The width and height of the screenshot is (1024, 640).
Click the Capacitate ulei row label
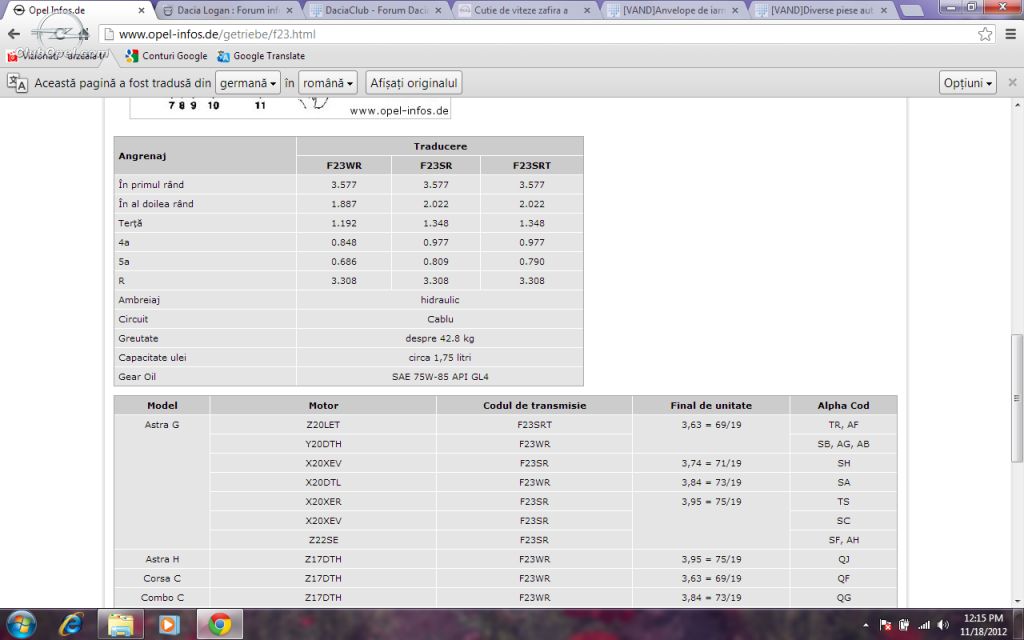[152, 357]
